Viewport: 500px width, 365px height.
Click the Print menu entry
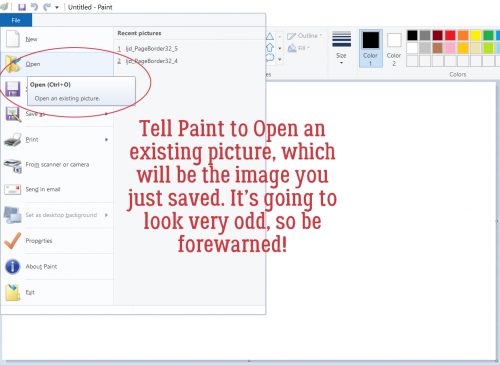(57, 139)
